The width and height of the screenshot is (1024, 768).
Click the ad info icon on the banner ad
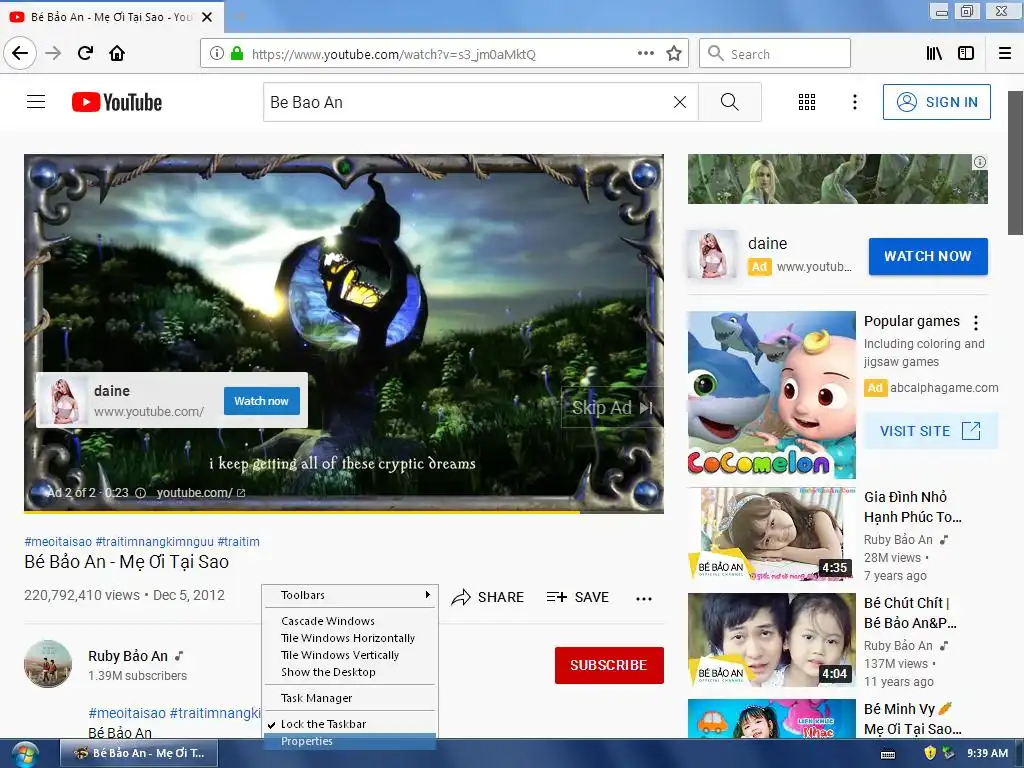click(980, 162)
